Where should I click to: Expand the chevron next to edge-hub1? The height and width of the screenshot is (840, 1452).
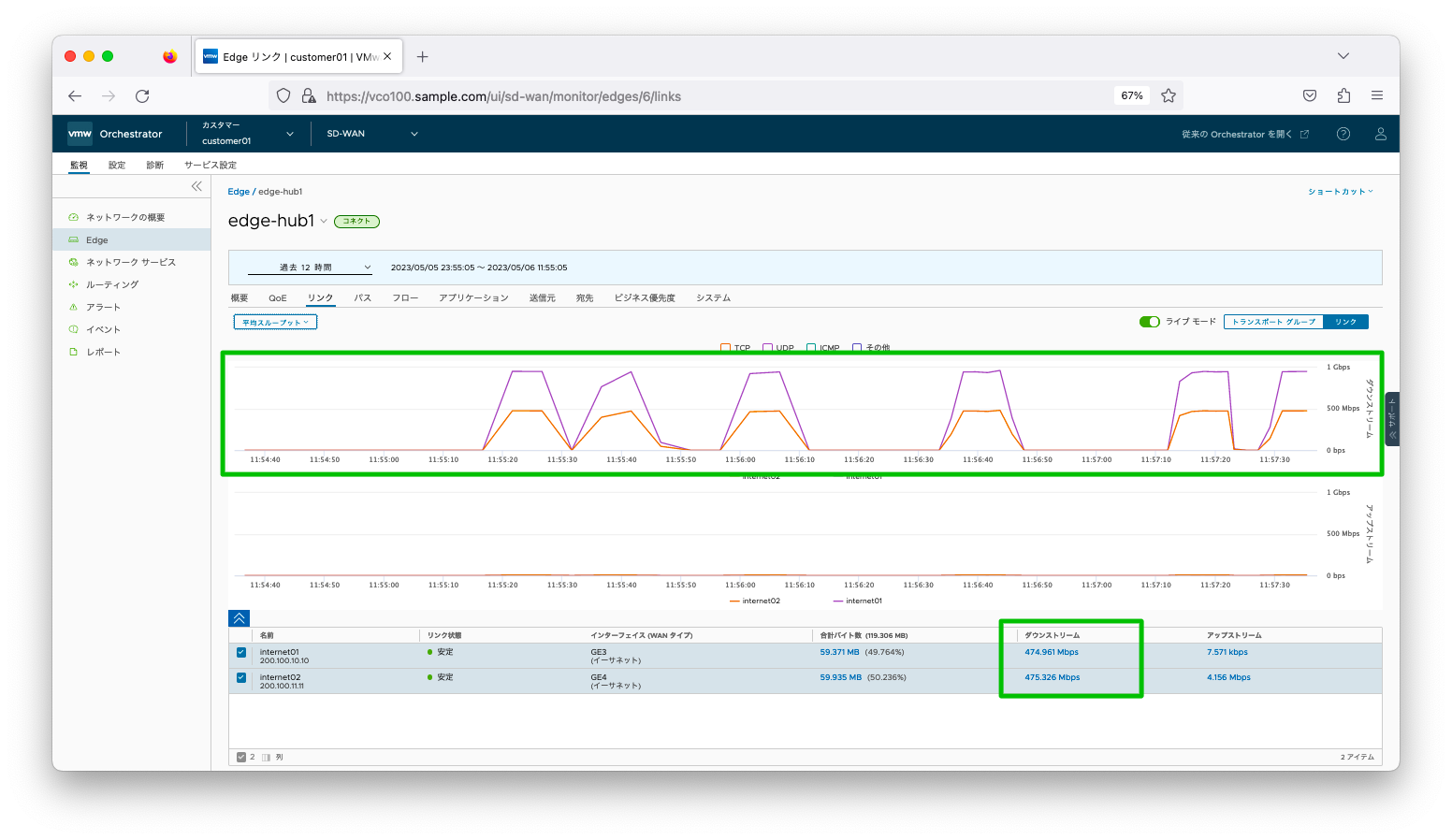(x=324, y=221)
